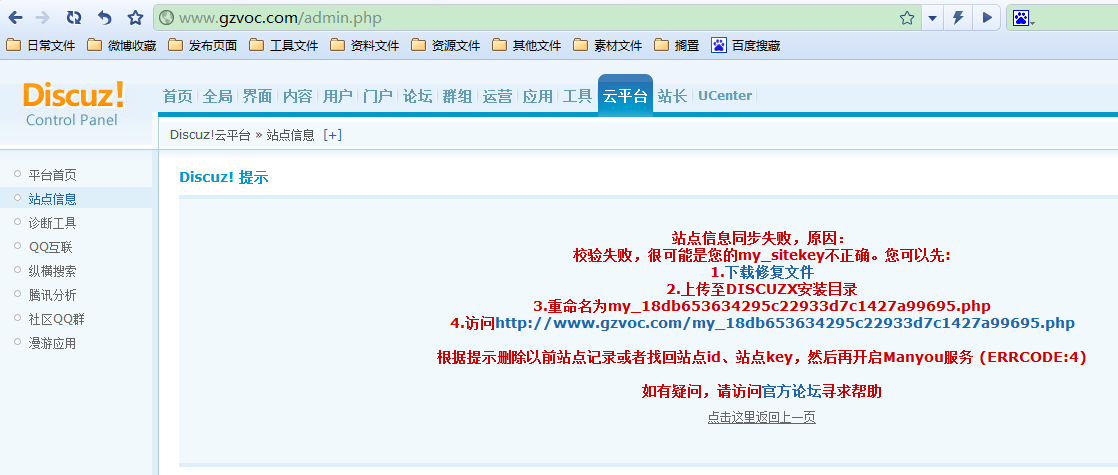Click the 下载修复文件 download link
The height and width of the screenshot is (475, 1118).
[x=770, y=272]
